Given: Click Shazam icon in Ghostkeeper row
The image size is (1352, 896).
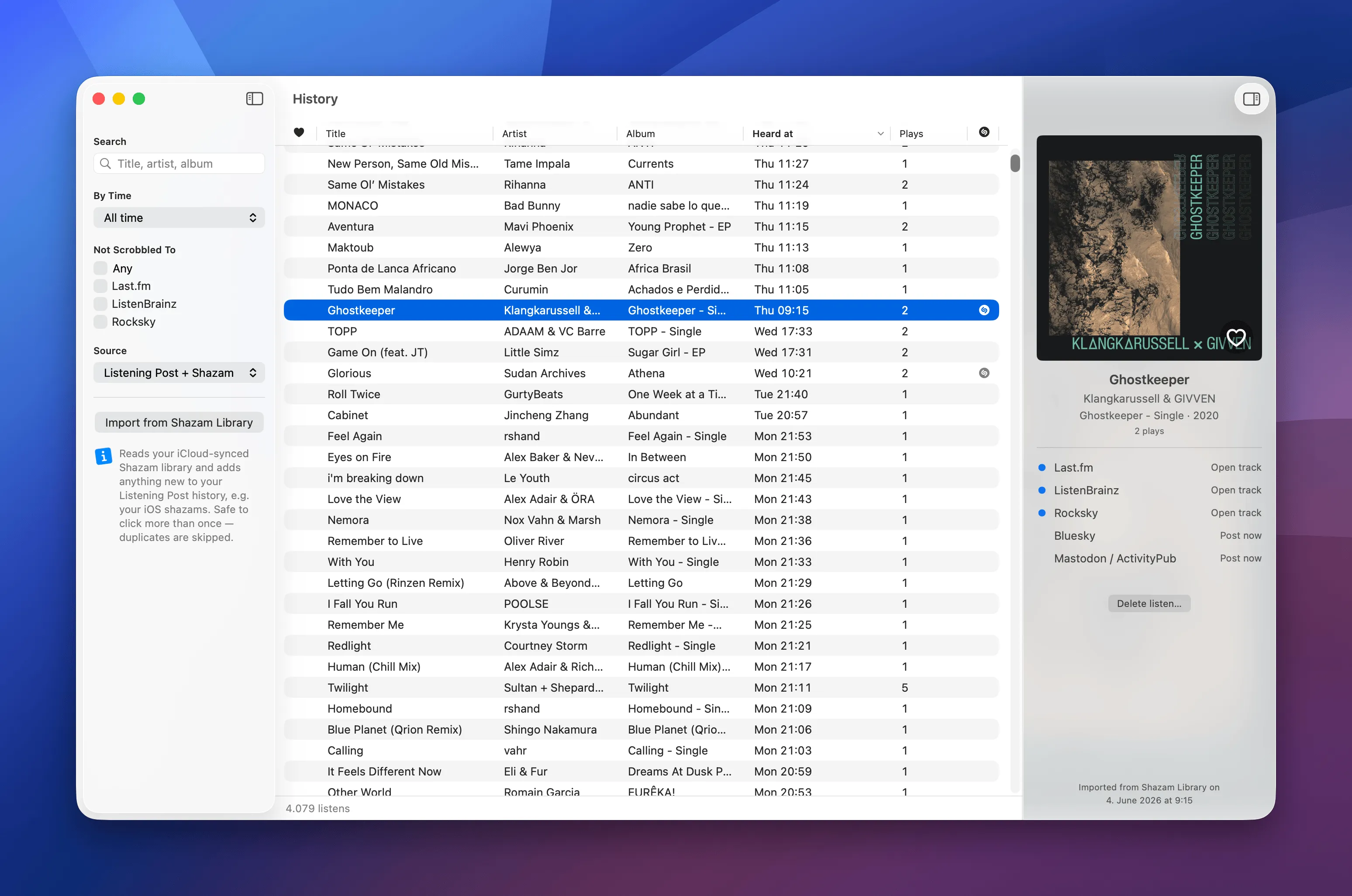Looking at the screenshot, I should coord(983,310).
